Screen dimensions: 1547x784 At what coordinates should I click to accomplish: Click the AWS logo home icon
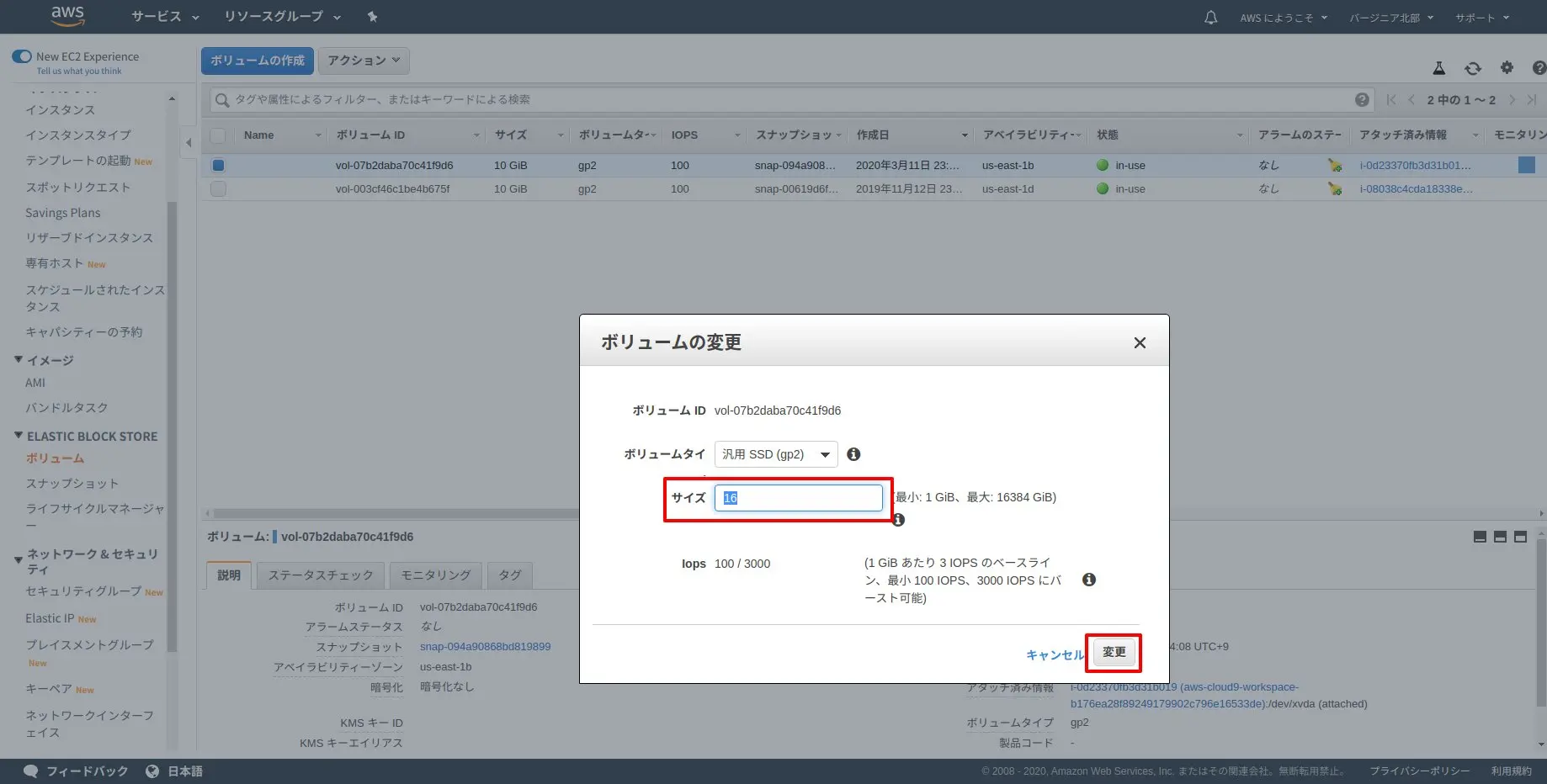coord(67,15)
